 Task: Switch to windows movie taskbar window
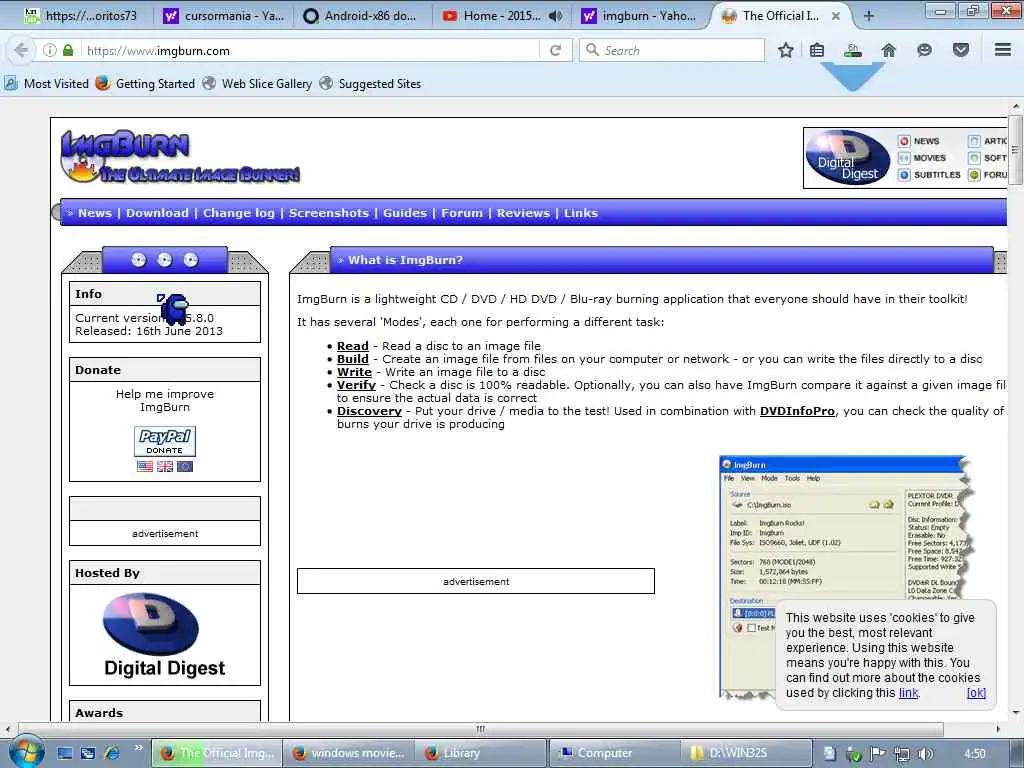(x=350, y=753)
